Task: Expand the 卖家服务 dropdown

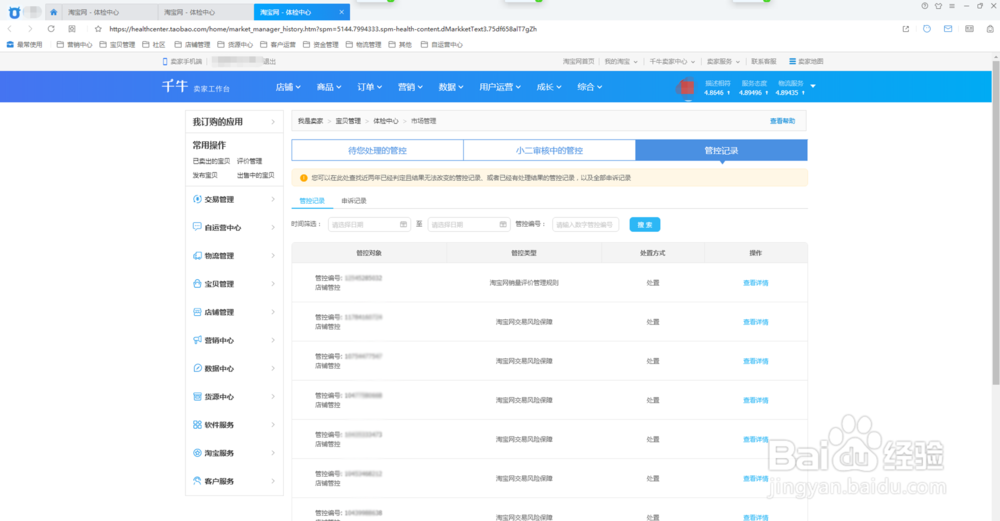Action: [x=723, y=61]
